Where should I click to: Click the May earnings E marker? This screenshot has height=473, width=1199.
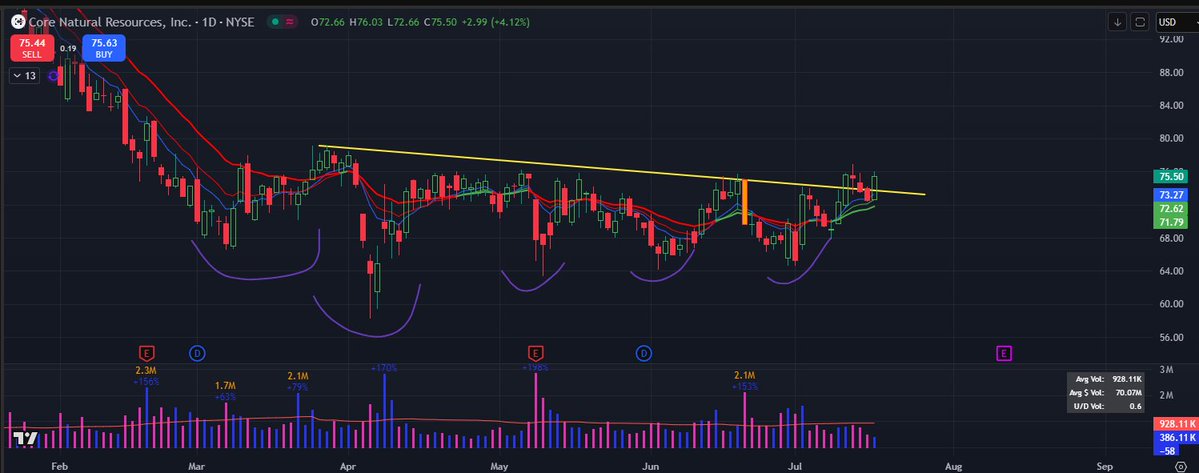coord(535,352)
